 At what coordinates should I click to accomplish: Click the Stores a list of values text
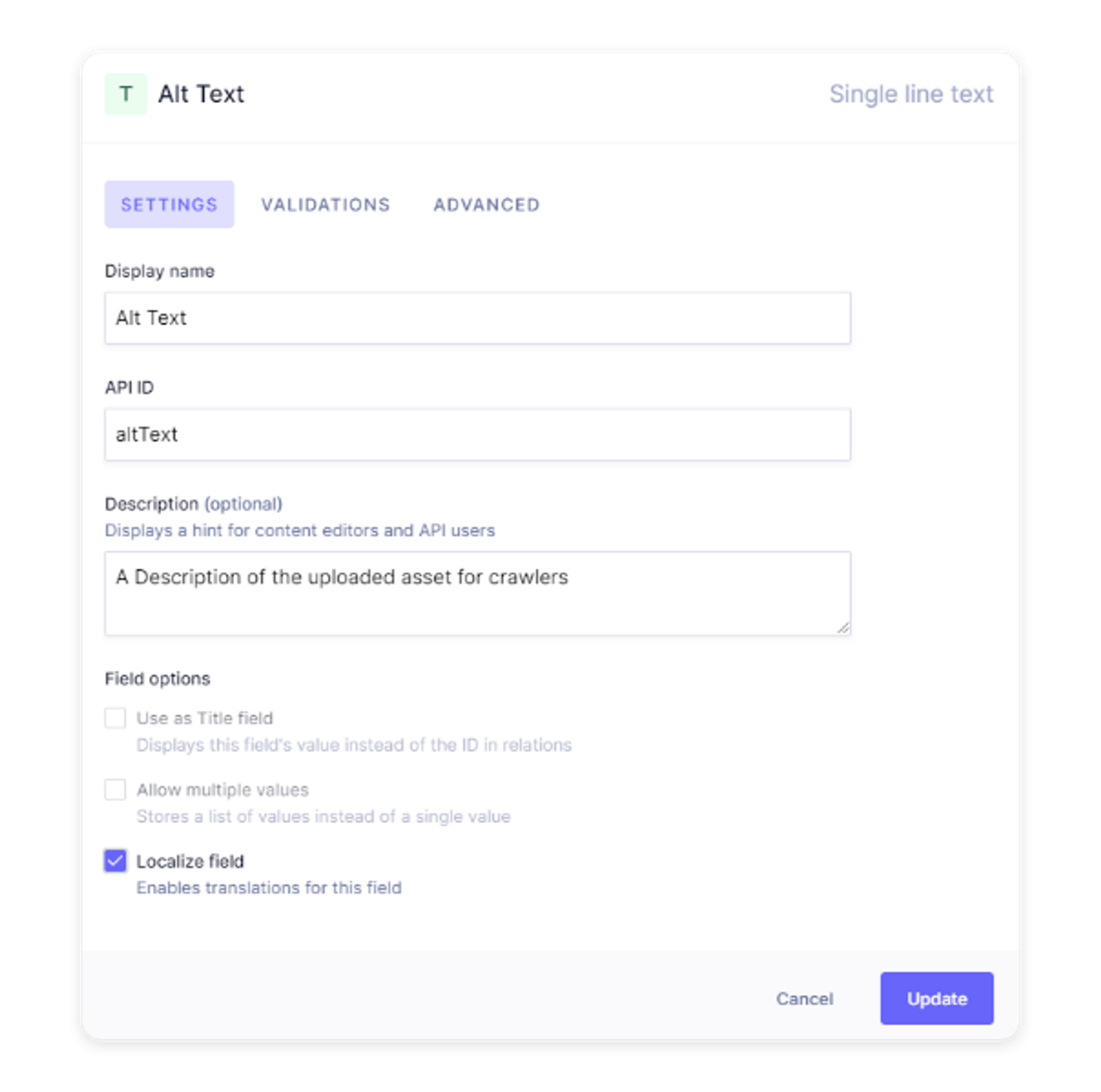coord(323,816)
